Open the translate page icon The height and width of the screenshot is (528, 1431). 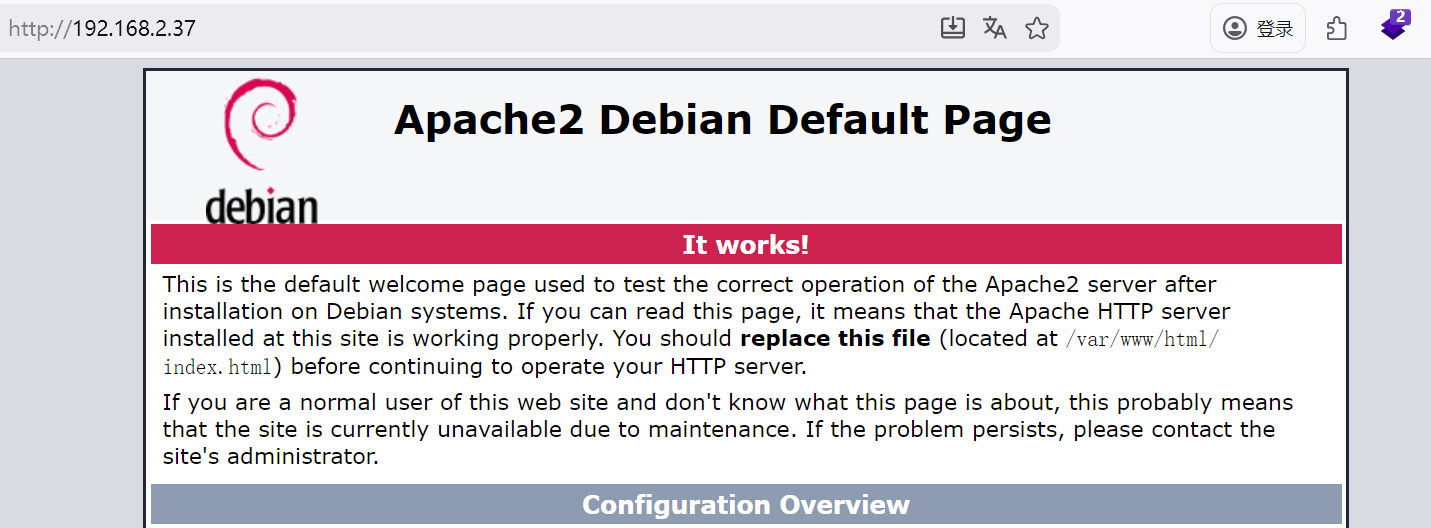(994, 28)
